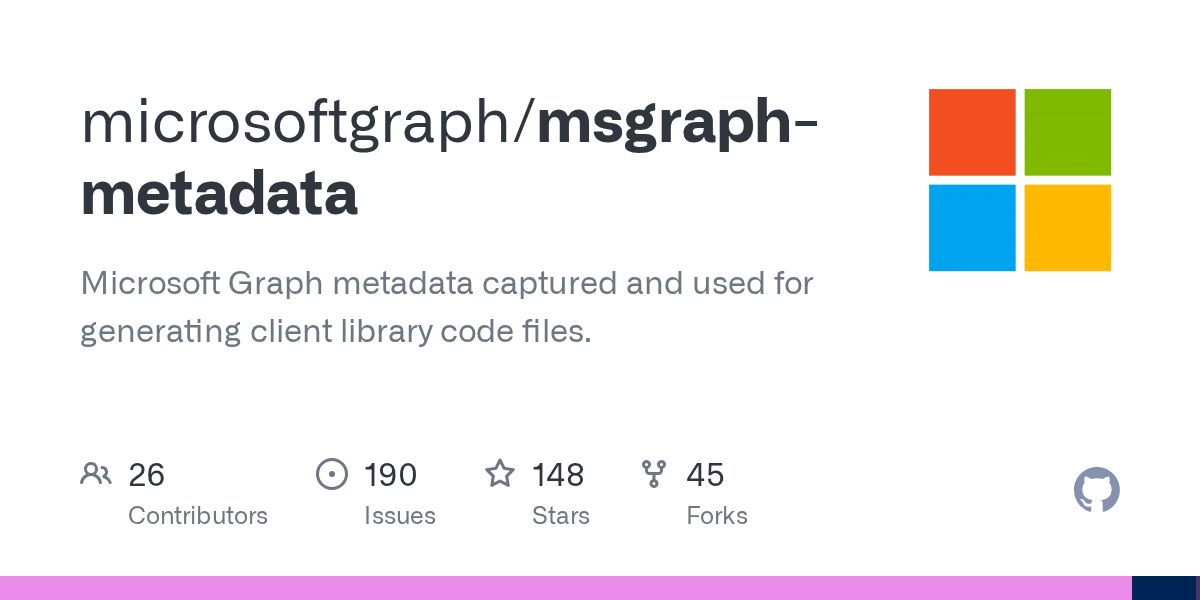The width and height of the screenshot is (1200, 600).
Task: Click the Forks label
Action: 717,516
